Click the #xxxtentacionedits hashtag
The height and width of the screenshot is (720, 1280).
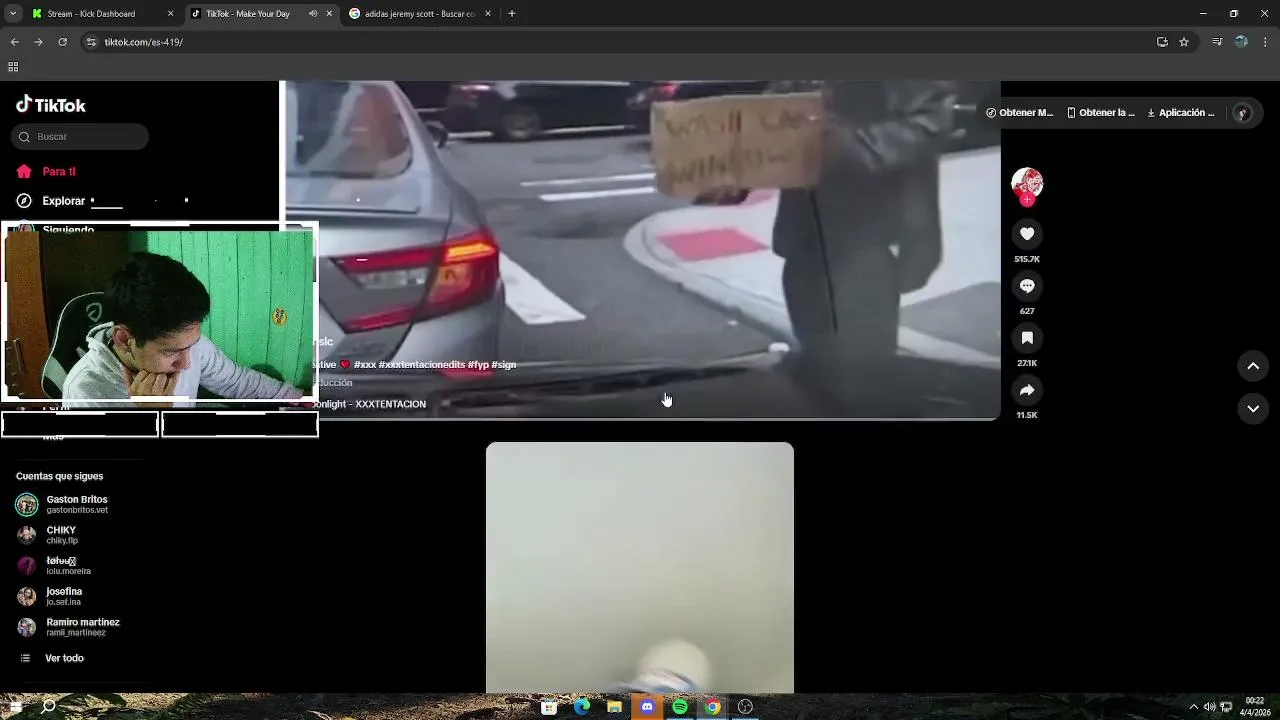[x=422, y=365]
